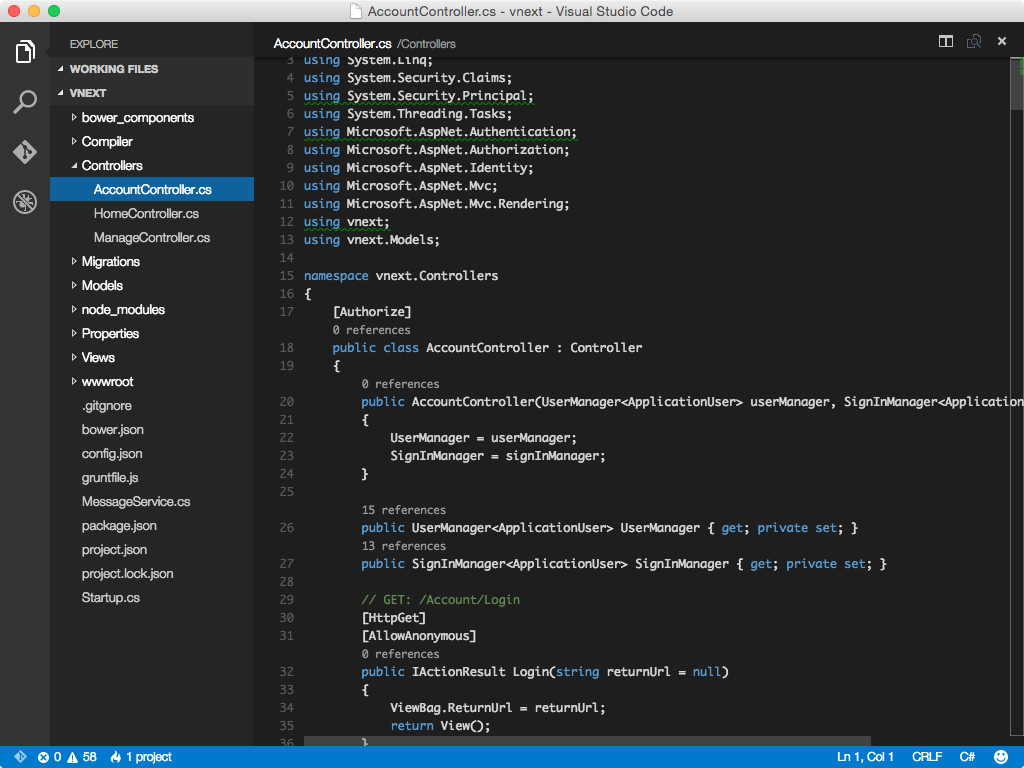Click the editor horizontal scrollbar
The image size is (1024, 768).
(x=587, y=741)
